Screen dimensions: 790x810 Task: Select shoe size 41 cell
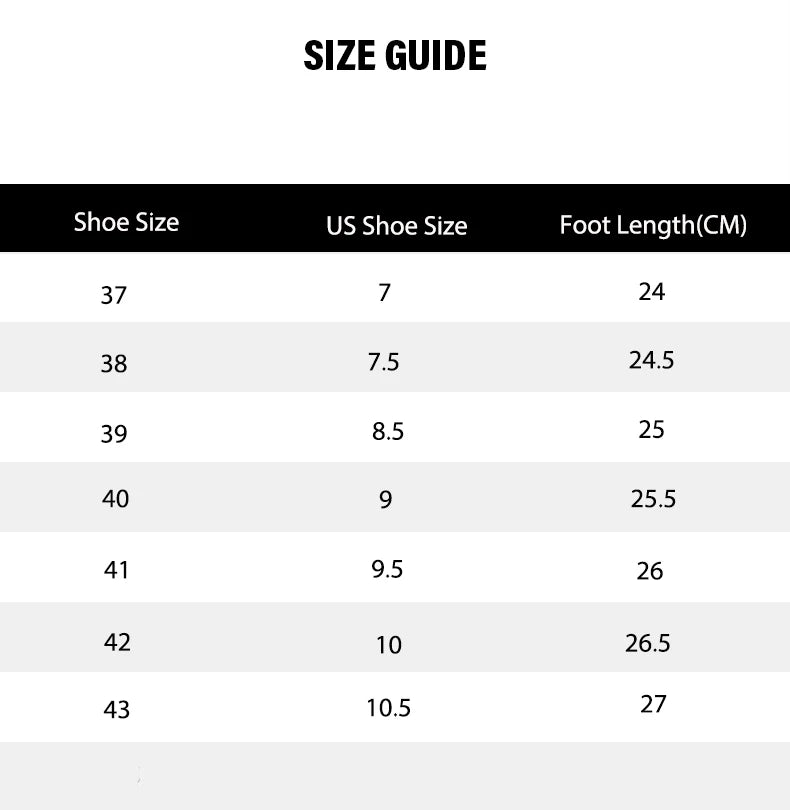(116, 570)
